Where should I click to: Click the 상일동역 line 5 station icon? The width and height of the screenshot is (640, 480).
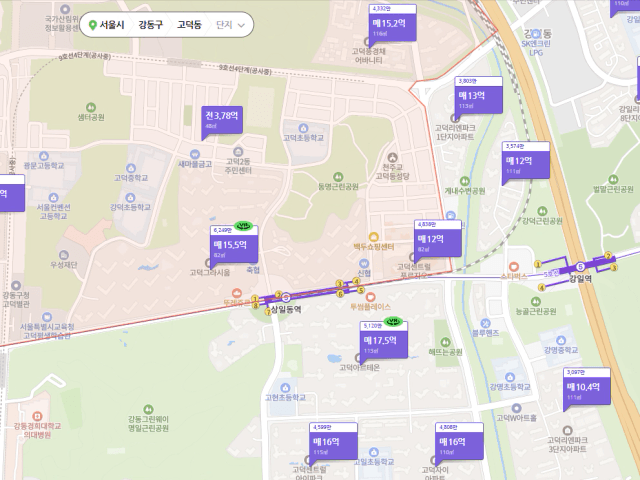(x=286, y=297)
